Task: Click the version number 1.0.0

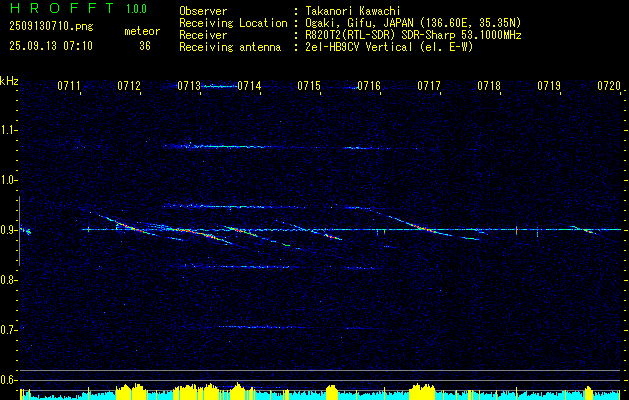Action: [x=136, y=9]
